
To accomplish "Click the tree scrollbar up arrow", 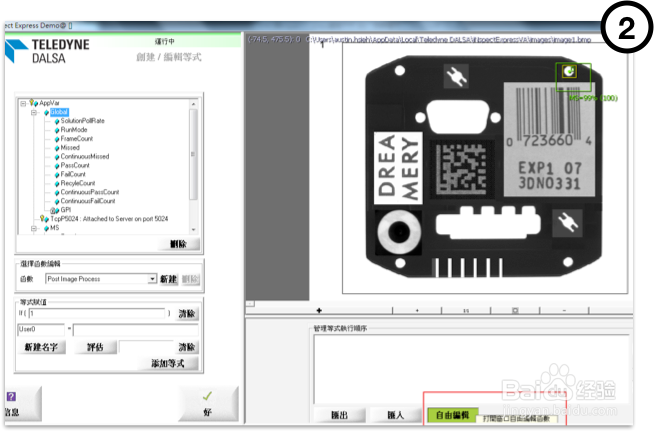I will pos(193,103).
